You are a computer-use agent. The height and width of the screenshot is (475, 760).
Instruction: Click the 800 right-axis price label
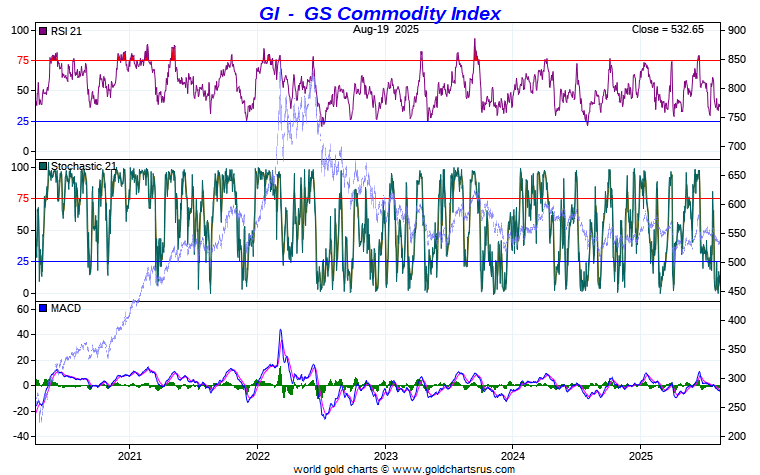click(736, 88)
